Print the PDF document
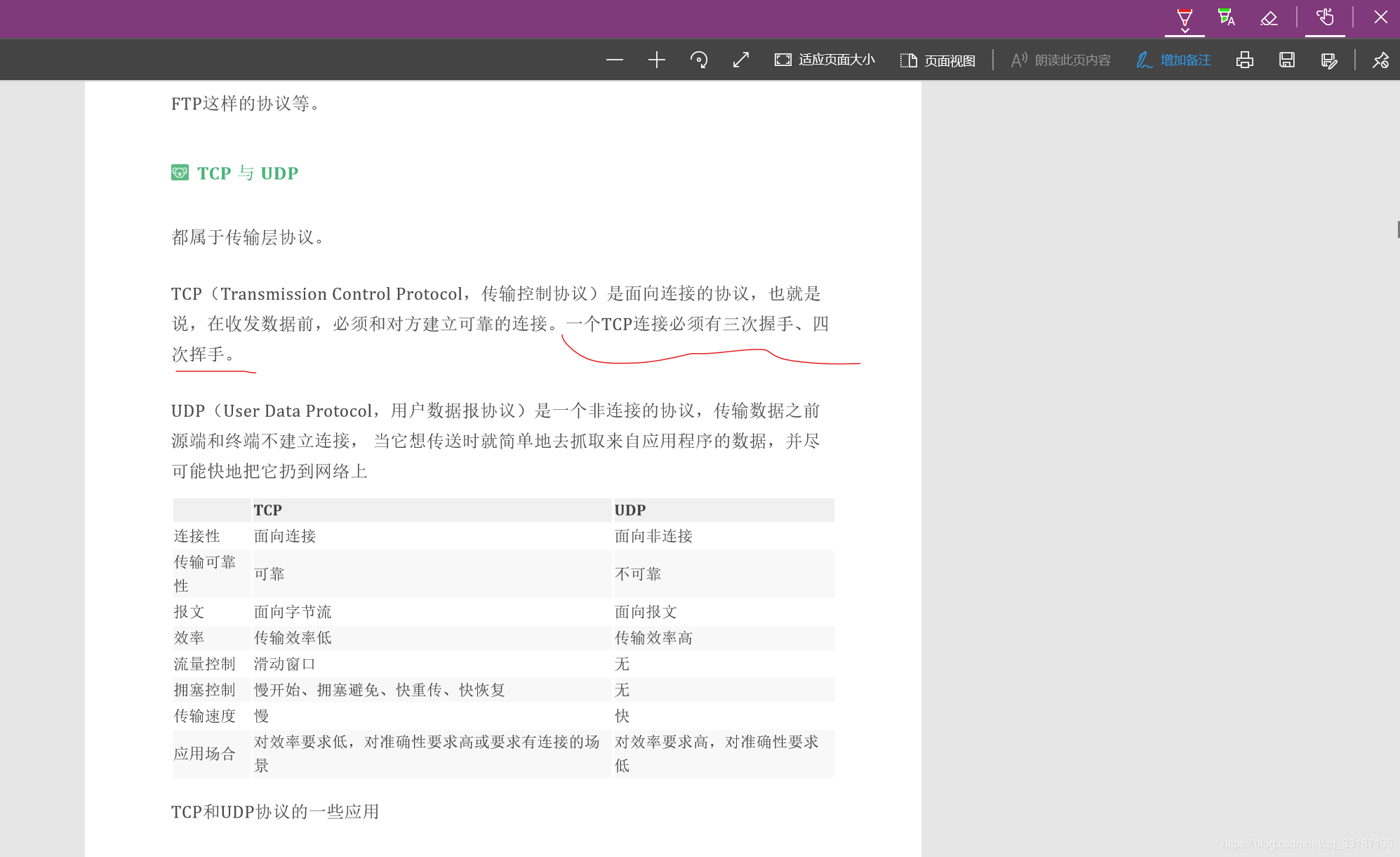This screenshot has height=857, width=1400. [1245, 60]
